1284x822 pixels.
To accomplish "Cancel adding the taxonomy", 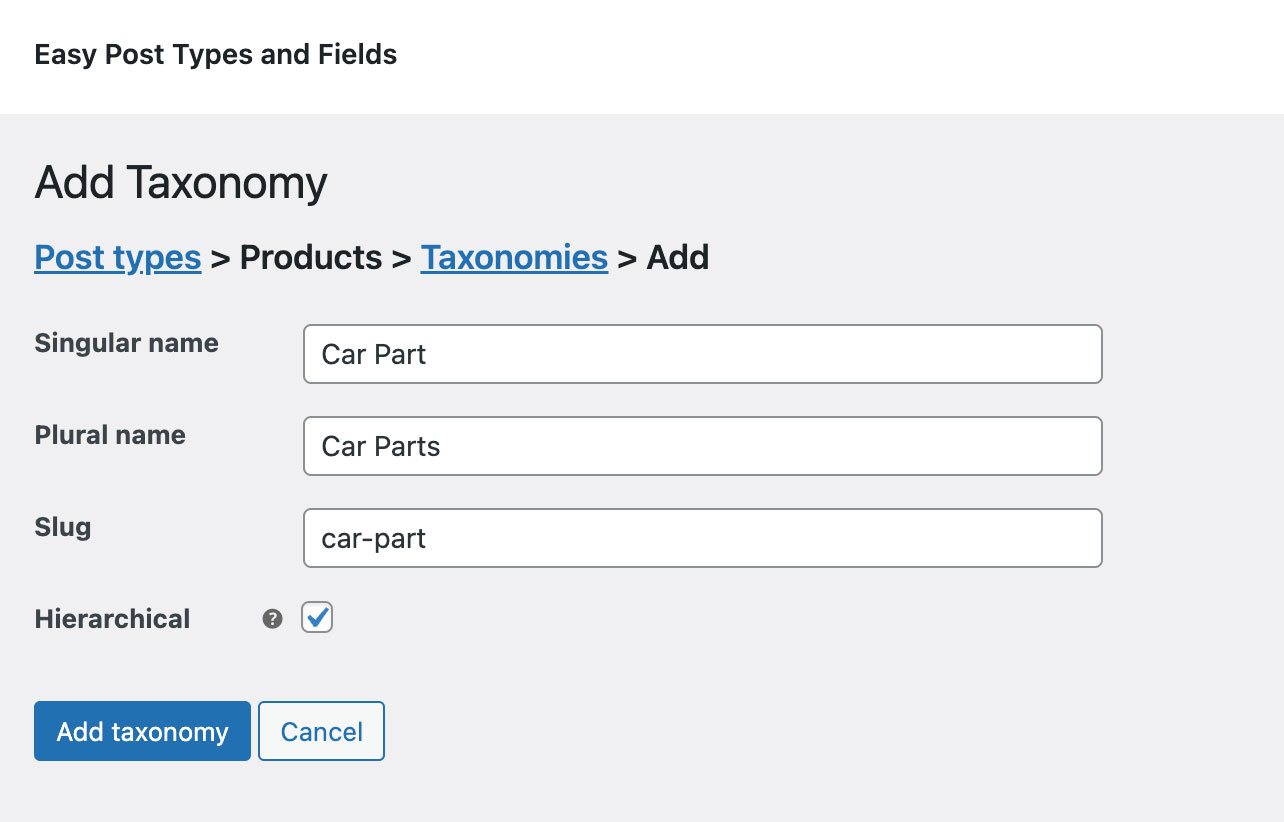I will tap(321, 731).
